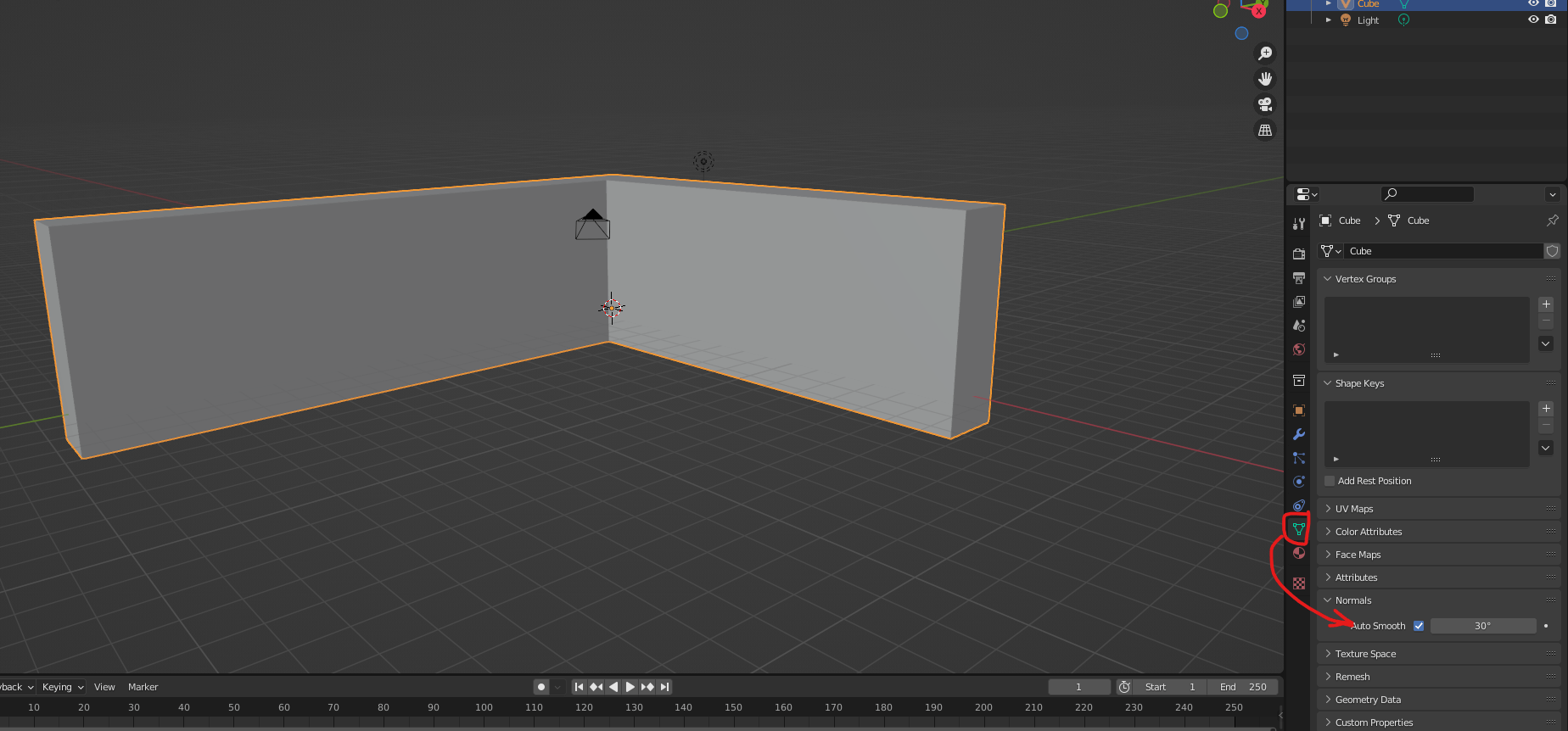Expand the Light tree row in outliner

point(1329,20)
